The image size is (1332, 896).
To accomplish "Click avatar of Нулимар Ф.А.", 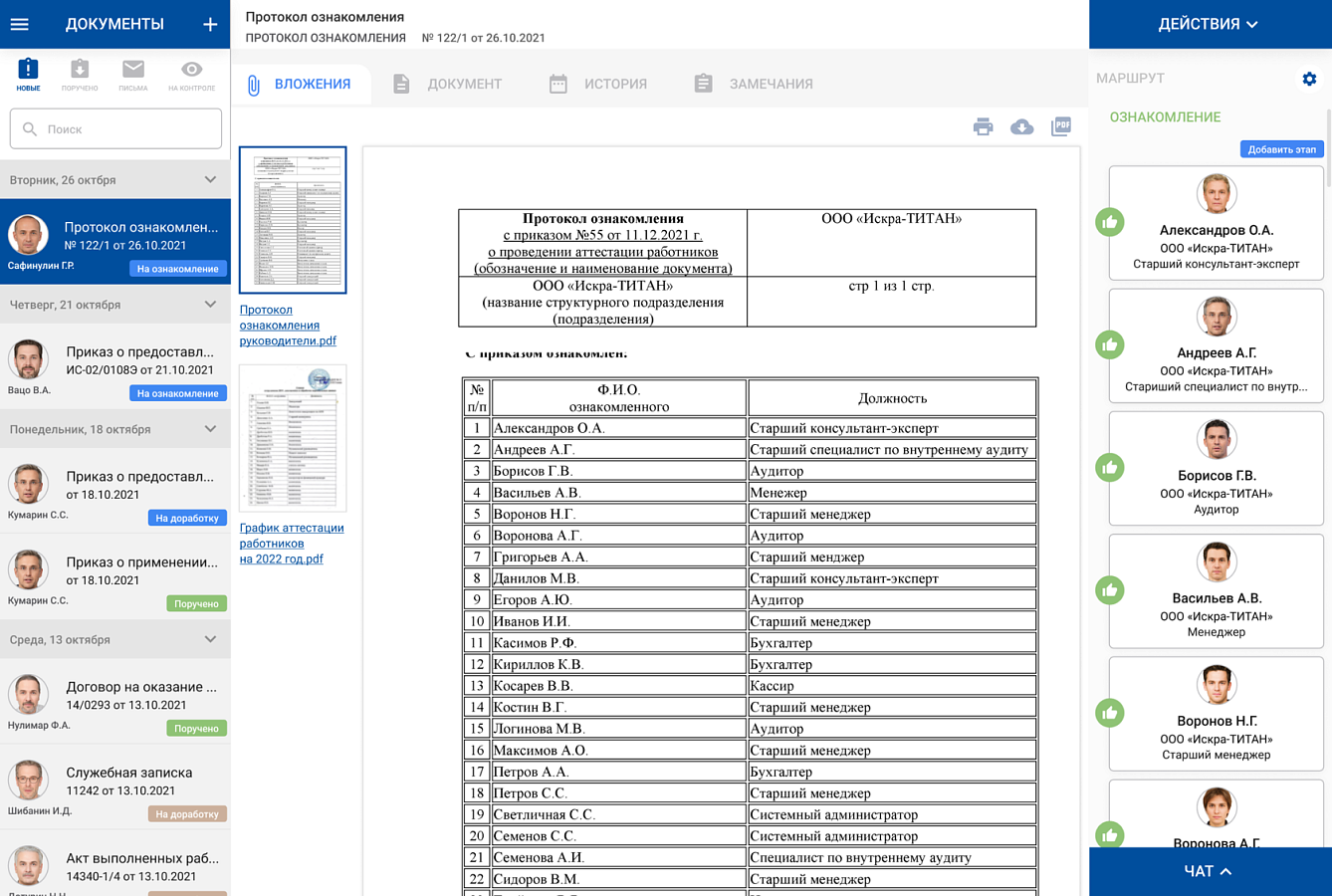I will [x=28, y=694].
